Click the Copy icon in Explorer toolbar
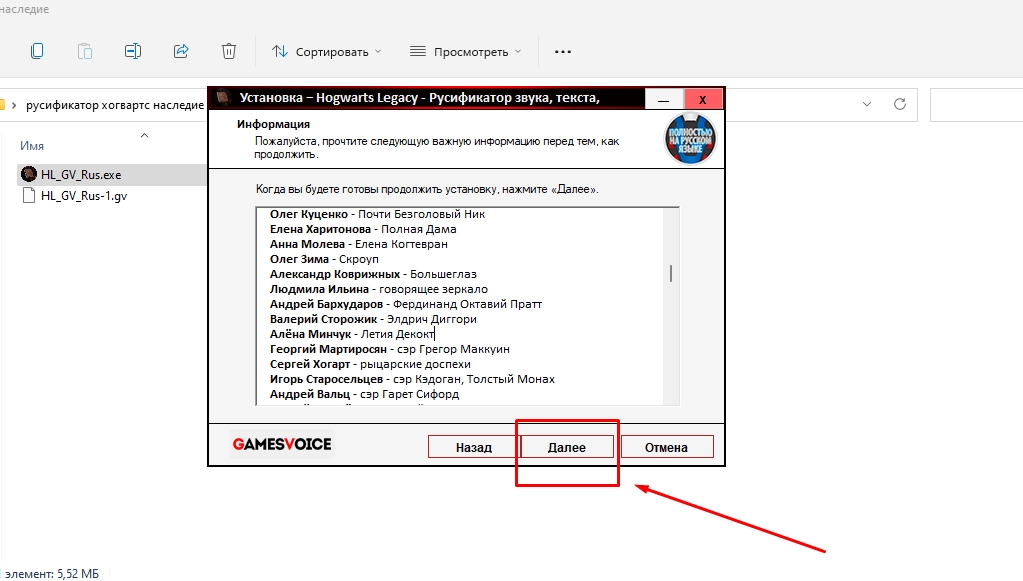 (37, 51)
